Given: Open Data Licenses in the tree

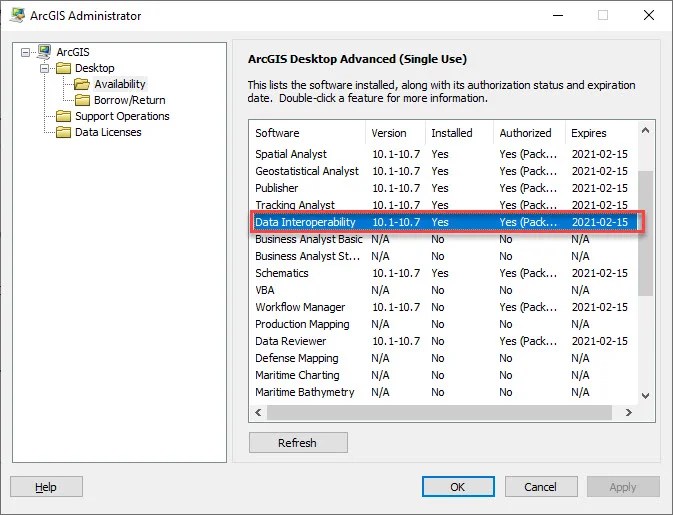Looking at the screenshot, I should (x=108, y=132).
